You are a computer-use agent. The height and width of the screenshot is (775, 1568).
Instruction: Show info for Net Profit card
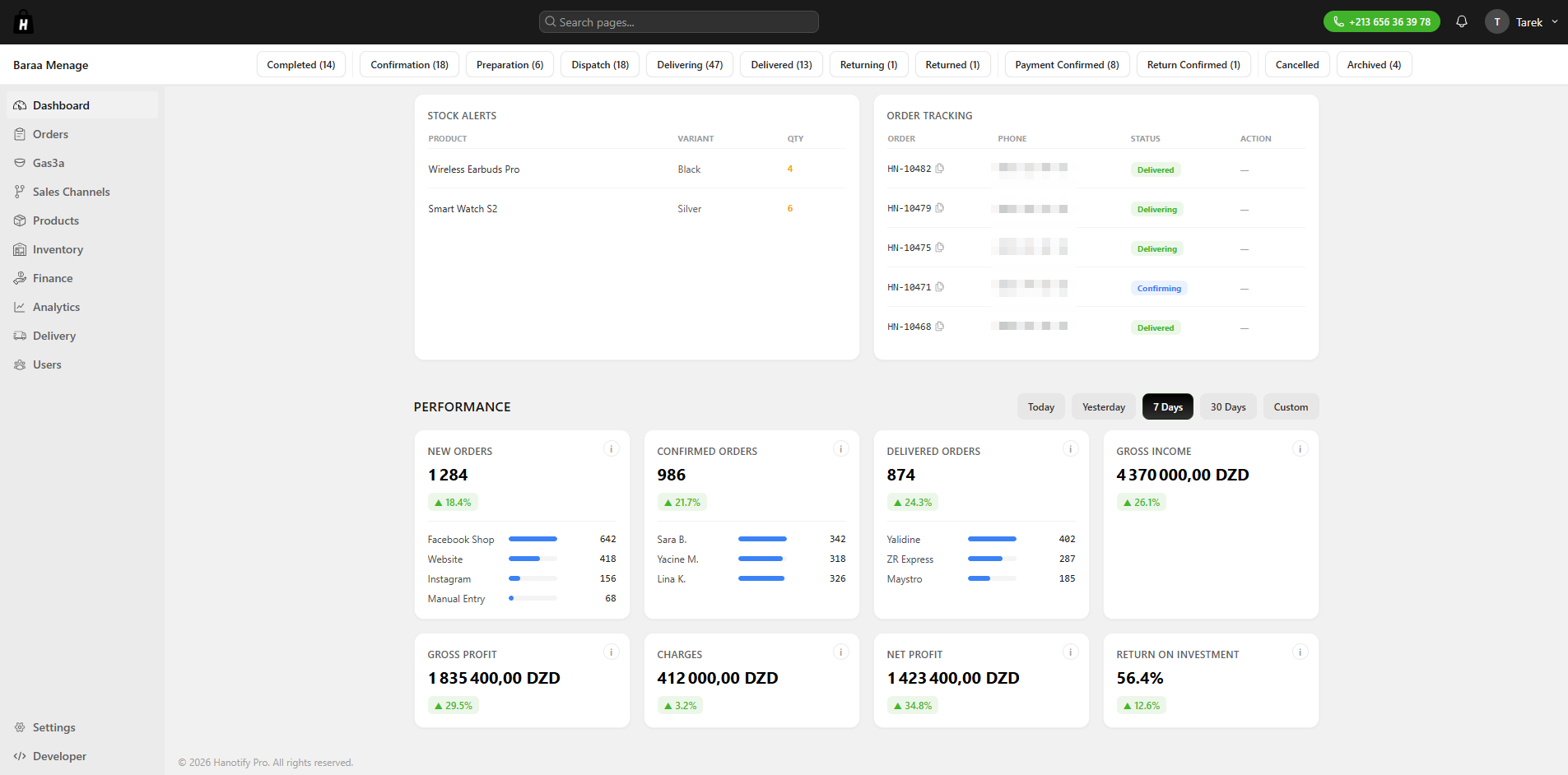click(x=1070, y=652)
